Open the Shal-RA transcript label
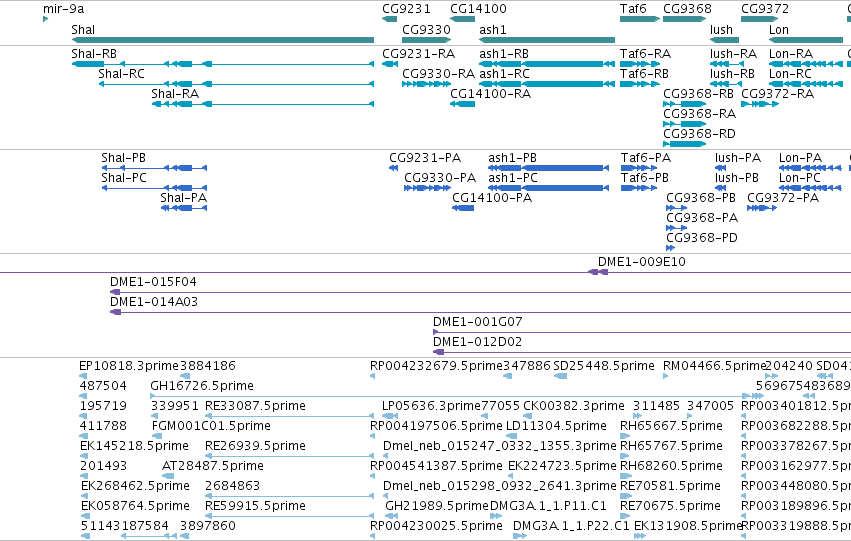Viewport: 851px width, 541px height. [175, 94]
